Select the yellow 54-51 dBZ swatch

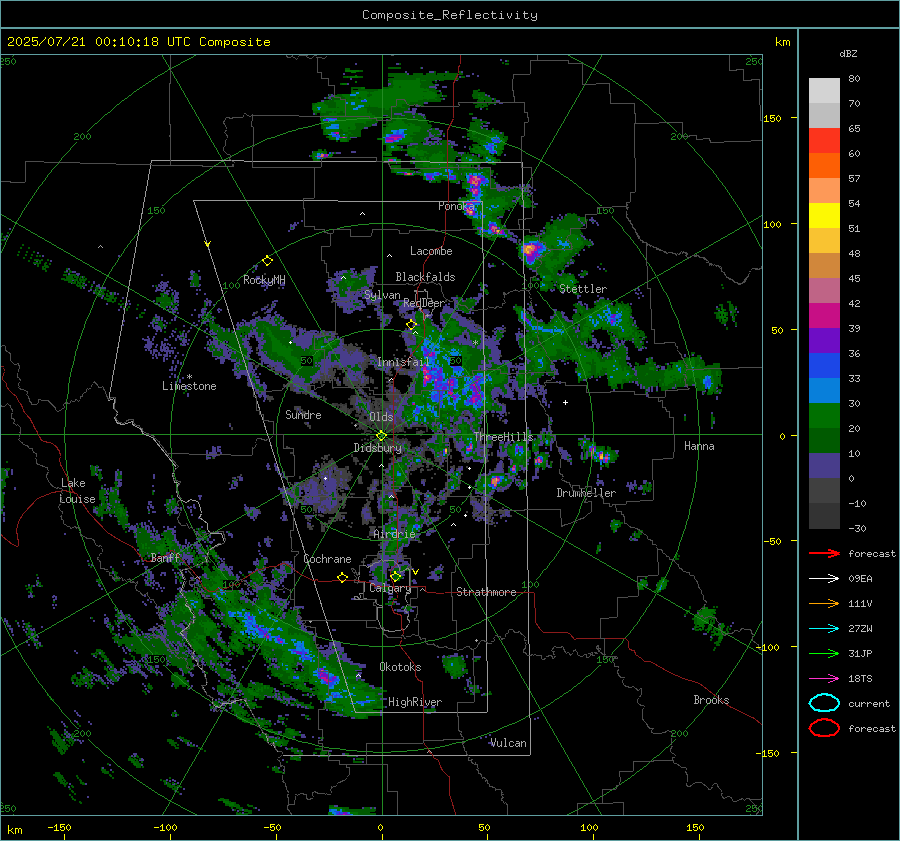point(824,216)
